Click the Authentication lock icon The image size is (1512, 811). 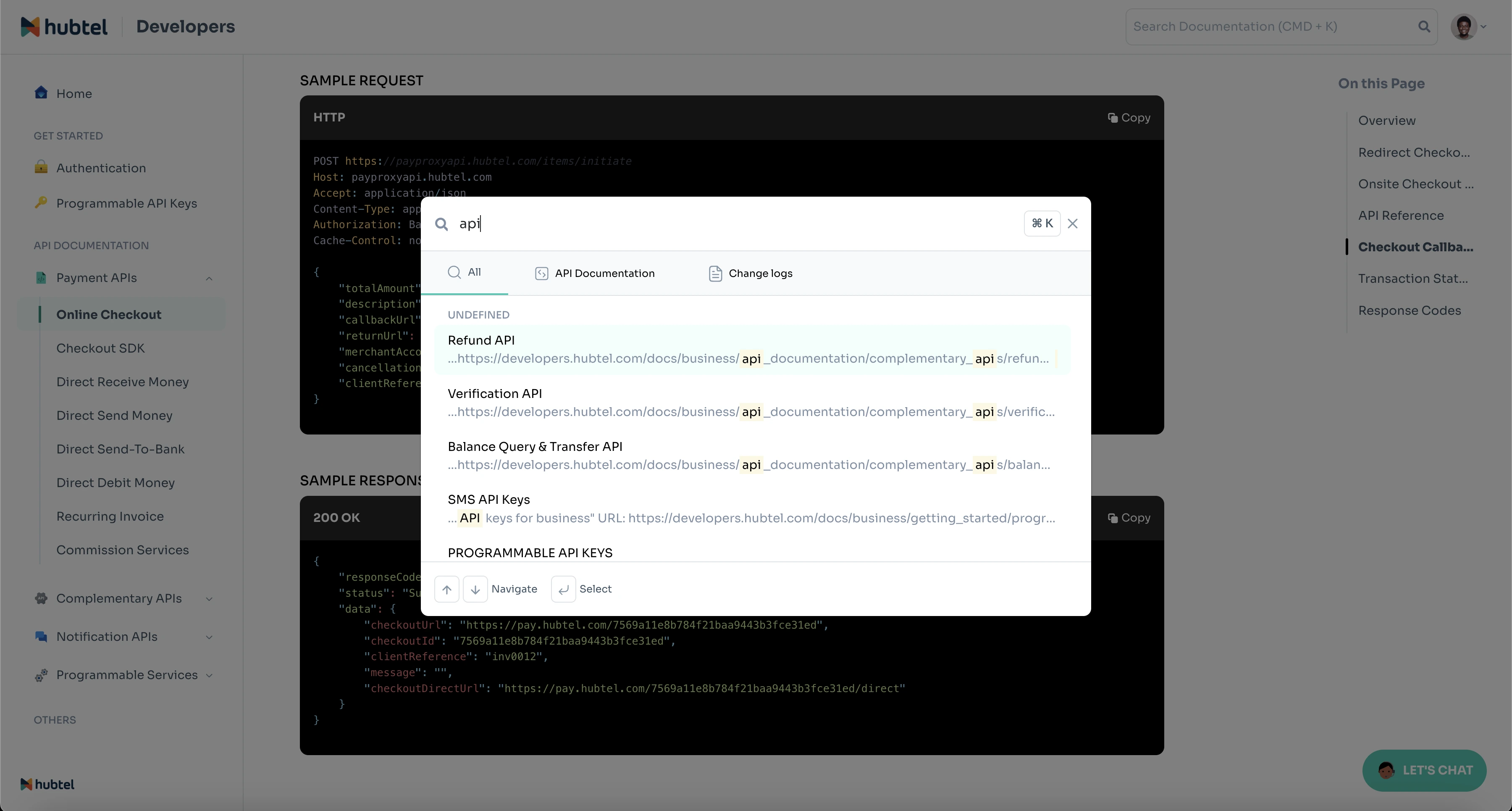click(40, 167)
